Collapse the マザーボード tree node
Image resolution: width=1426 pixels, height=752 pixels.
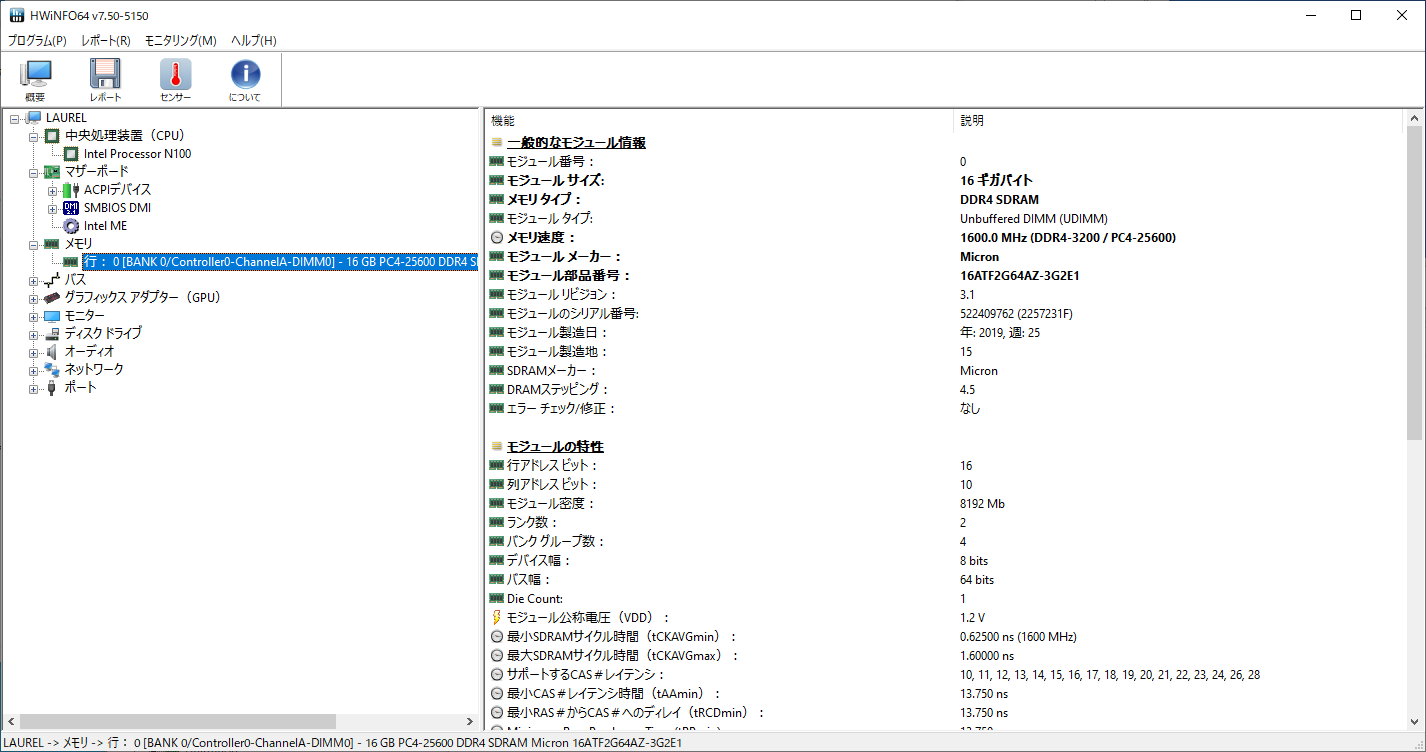point(34,172)
